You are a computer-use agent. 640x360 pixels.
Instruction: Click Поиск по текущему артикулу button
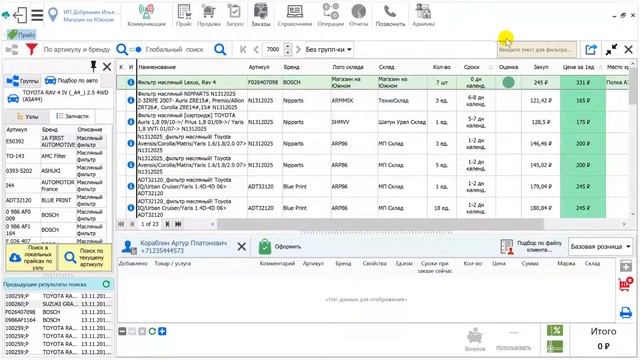84,258
